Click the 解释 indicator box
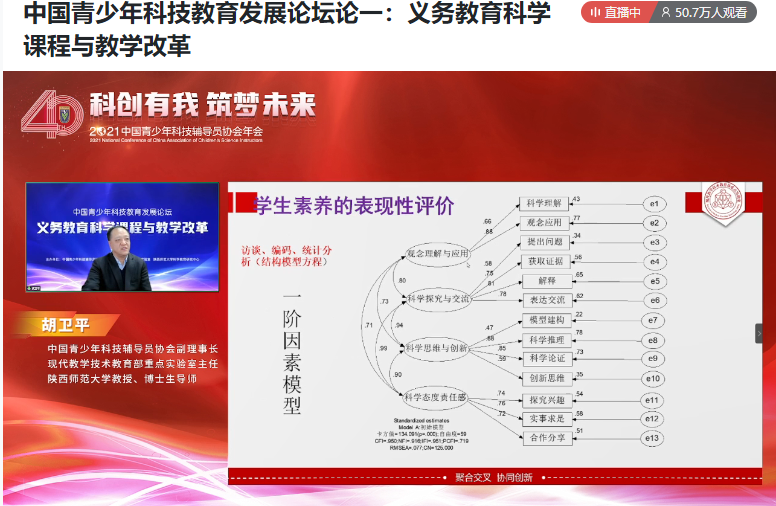 [x=547, y=281]
